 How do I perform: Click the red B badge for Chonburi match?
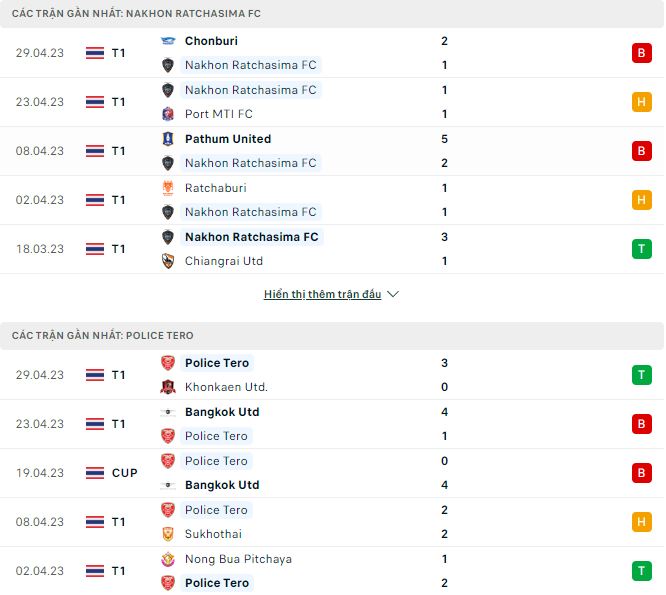(641, 53)
